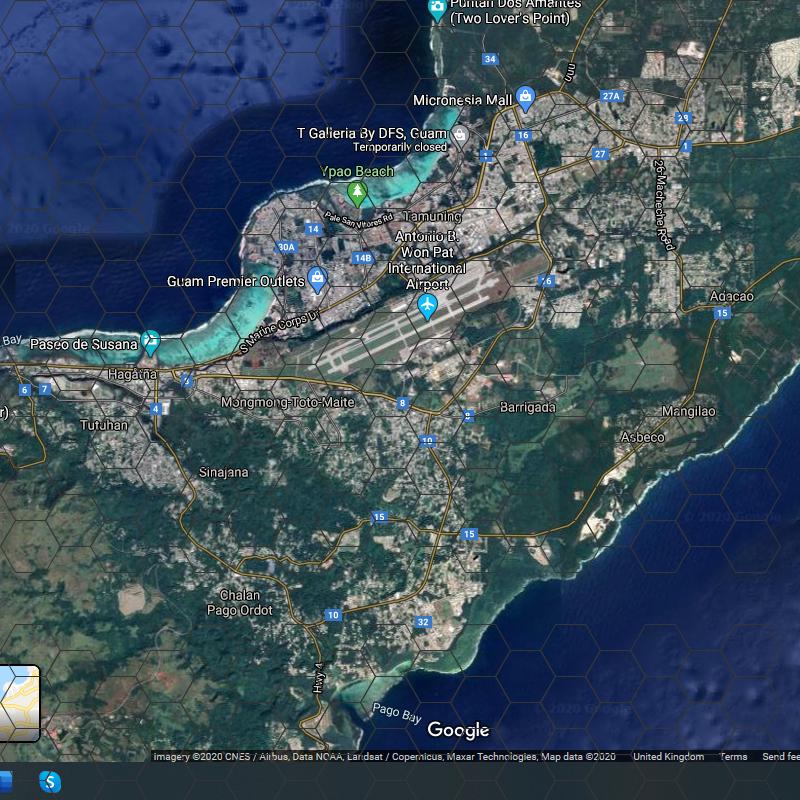Click the Mongmong-Toto-Maite label
The width and height of the screenshot is (800, 800).
point(288,402)
